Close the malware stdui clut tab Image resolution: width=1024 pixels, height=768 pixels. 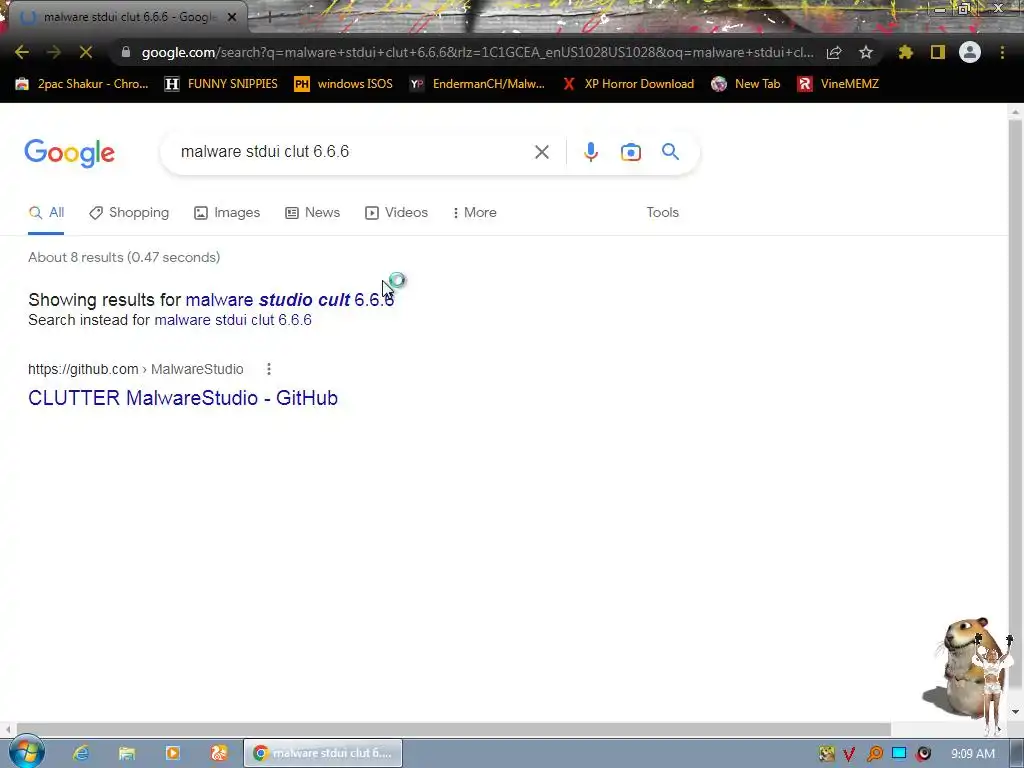click(232, 18)
